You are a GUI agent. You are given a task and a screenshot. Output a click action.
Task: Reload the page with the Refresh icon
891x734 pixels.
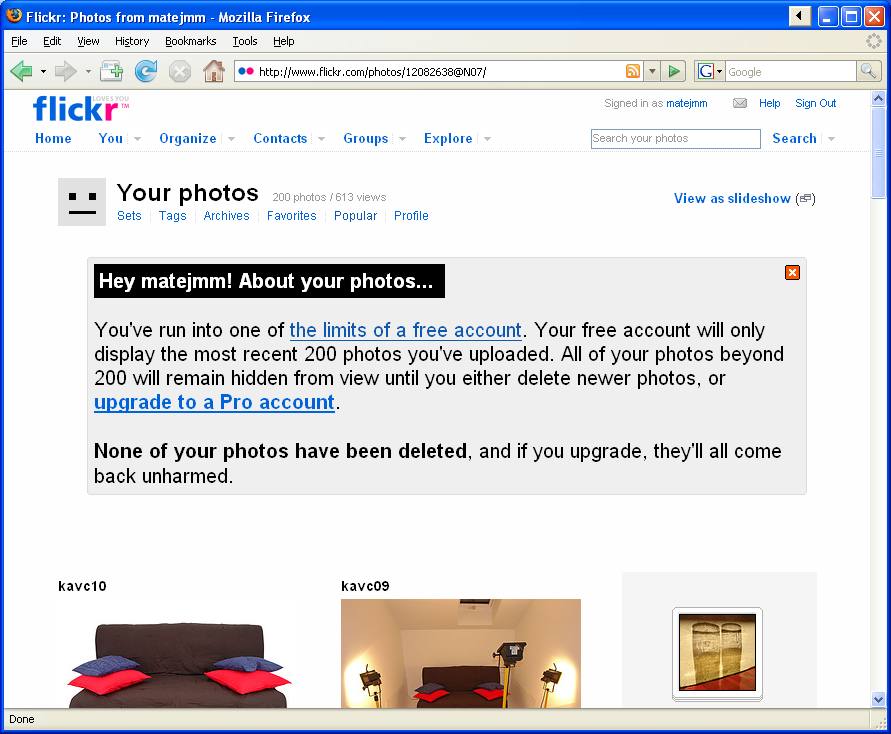click(x=146, y=72)
